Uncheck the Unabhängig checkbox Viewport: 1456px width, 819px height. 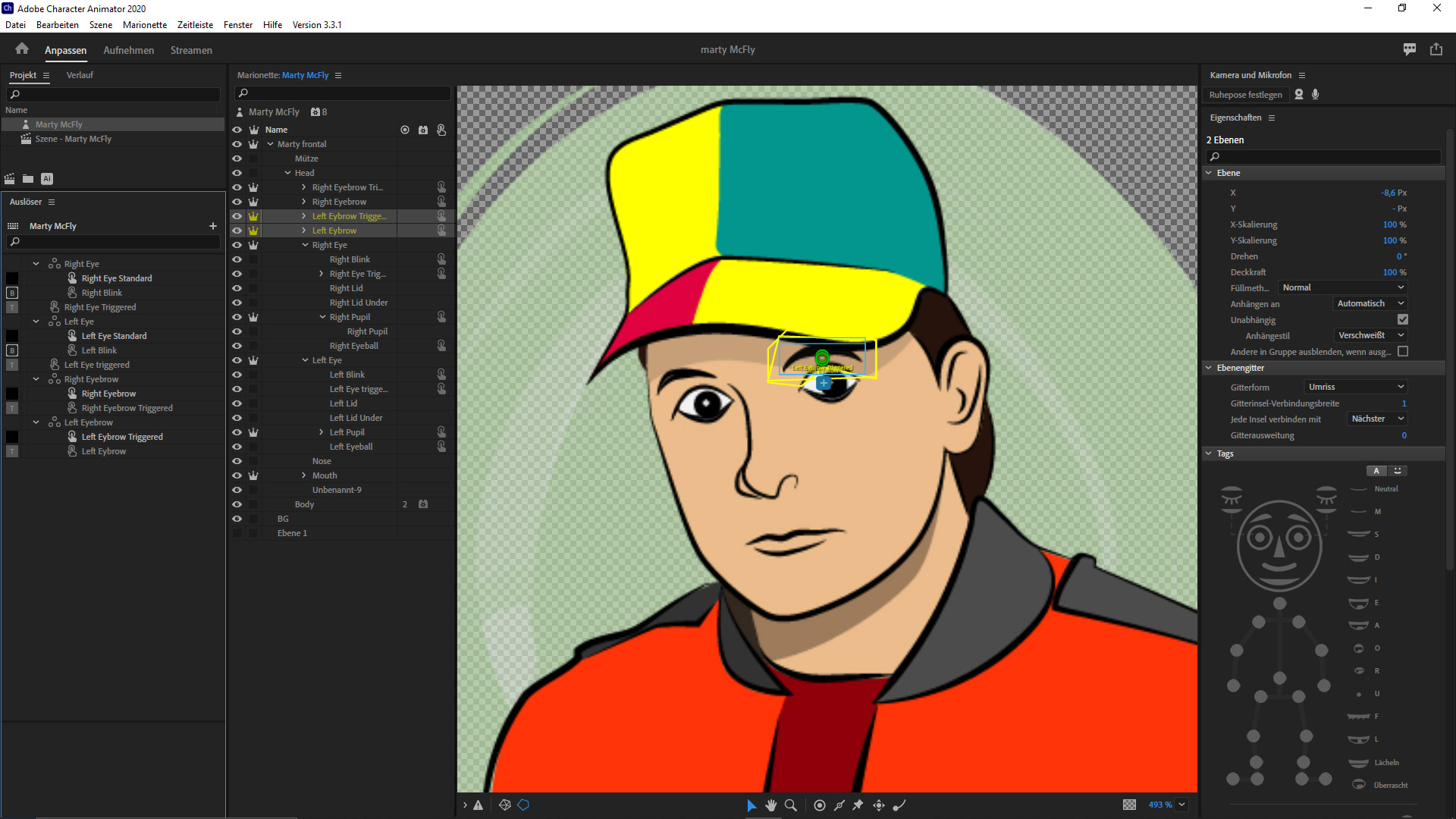click(x=1402, y=320)
